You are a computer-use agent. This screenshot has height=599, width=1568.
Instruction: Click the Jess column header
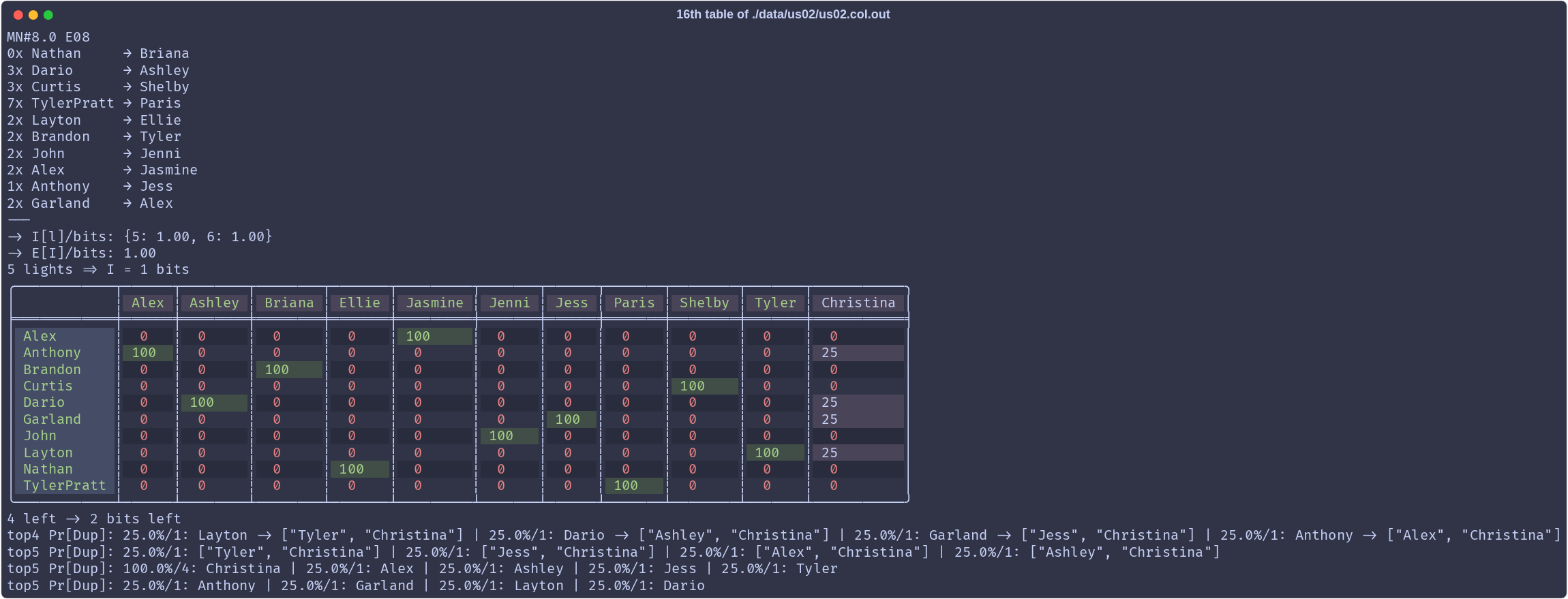571,303
